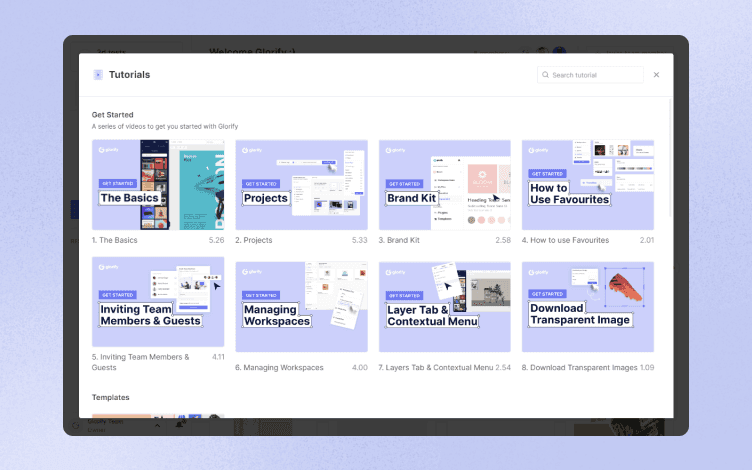Focus the Search tutorial input field
Viewport: 752px width, 470px height.
(x=590, y=75)
